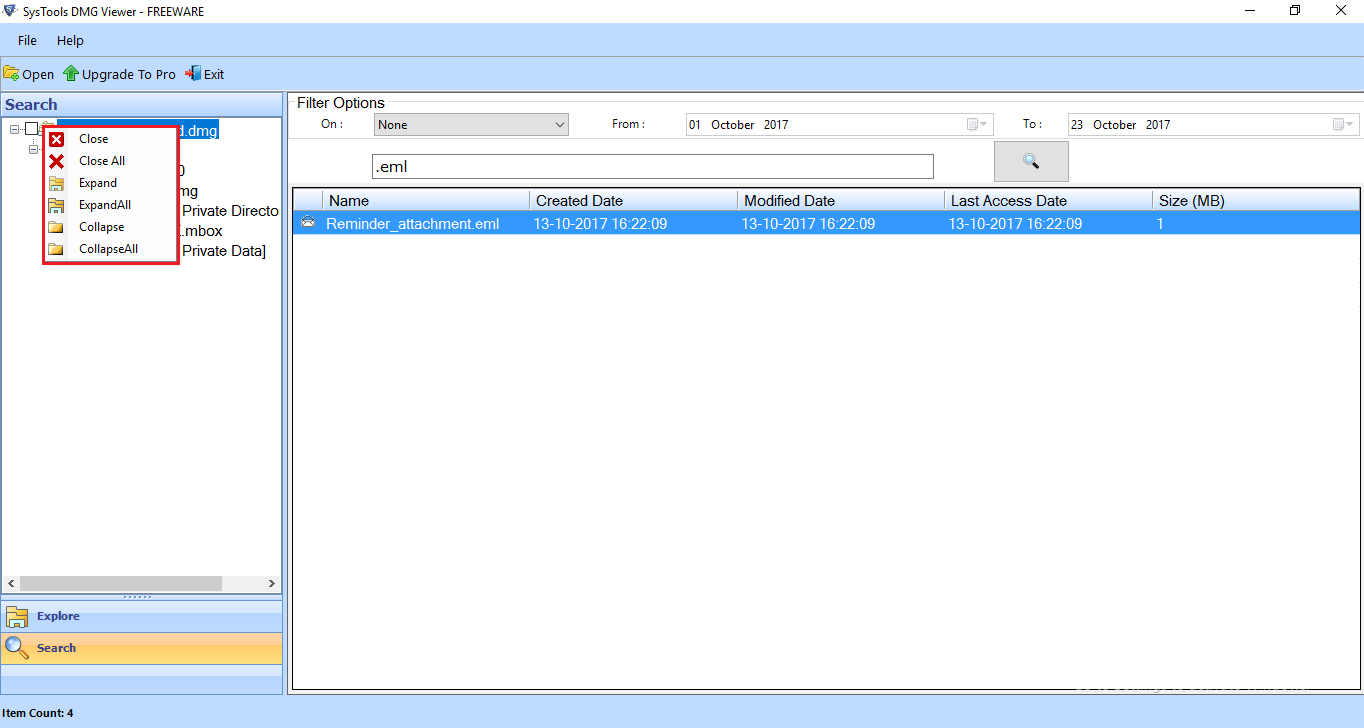The width and height of the screenshot is (1364, 728).
Task: Open the Help menu
Action: [x=69, y=40]
